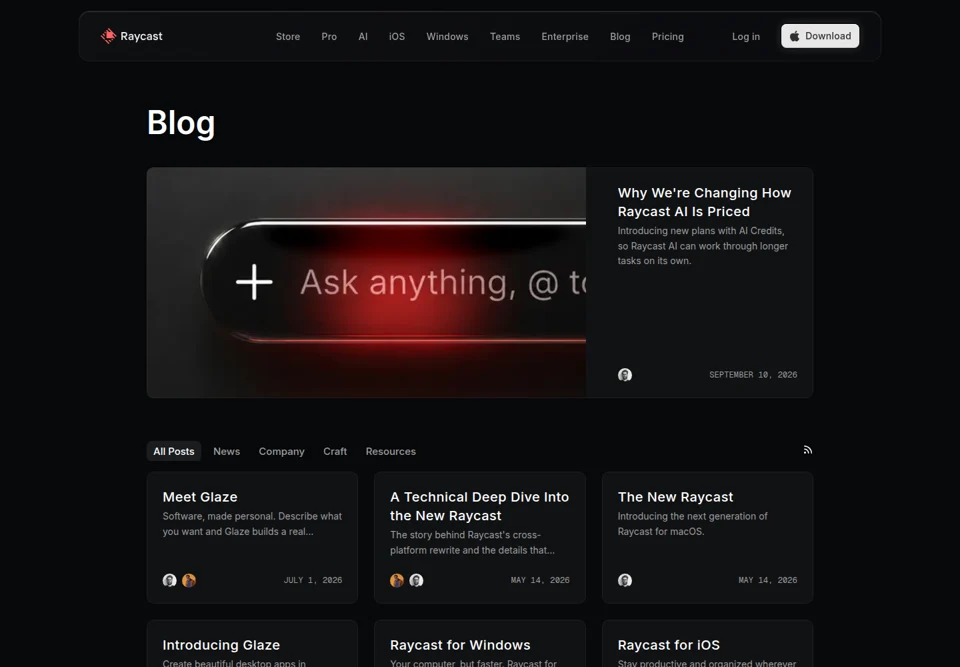Image resolution: width=960 pixels, height=667 pixels.
Task: Go to the Pro page
Action: (329, 37)
